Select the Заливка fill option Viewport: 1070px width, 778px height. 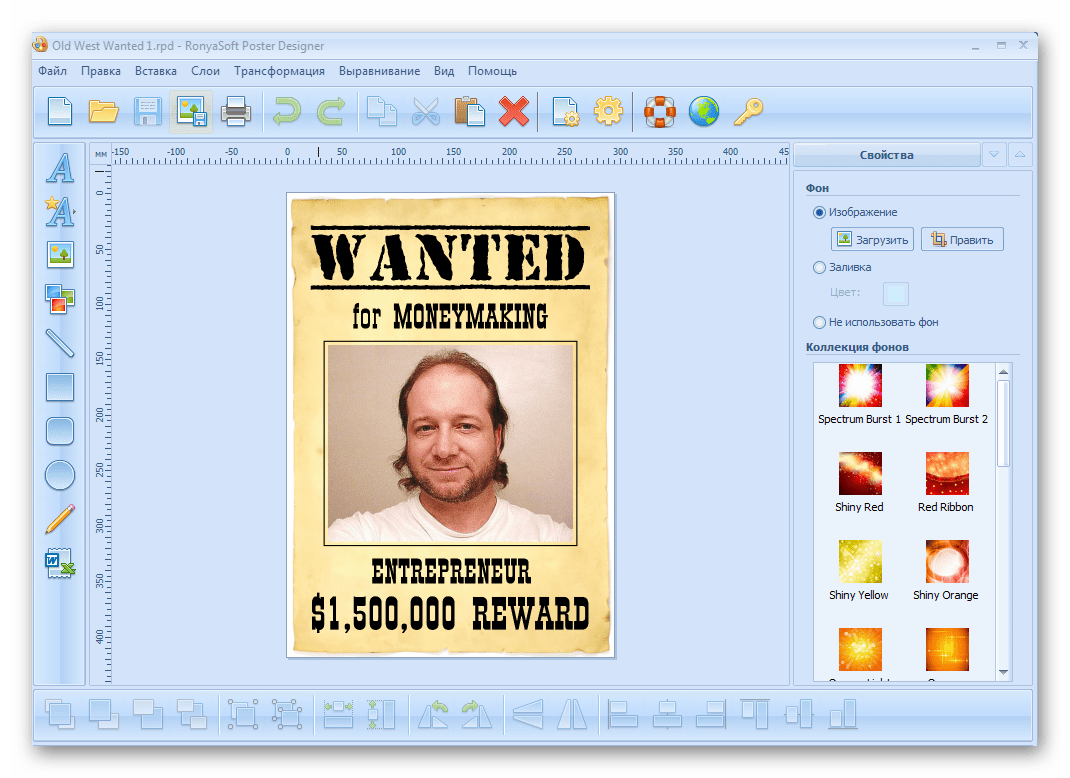coord(820,267)
